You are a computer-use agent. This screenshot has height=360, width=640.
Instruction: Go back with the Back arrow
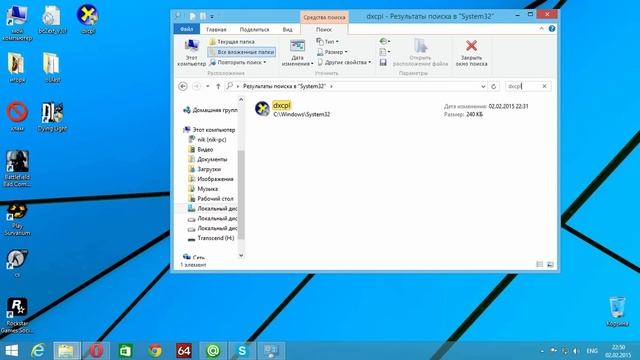[183, 86]
